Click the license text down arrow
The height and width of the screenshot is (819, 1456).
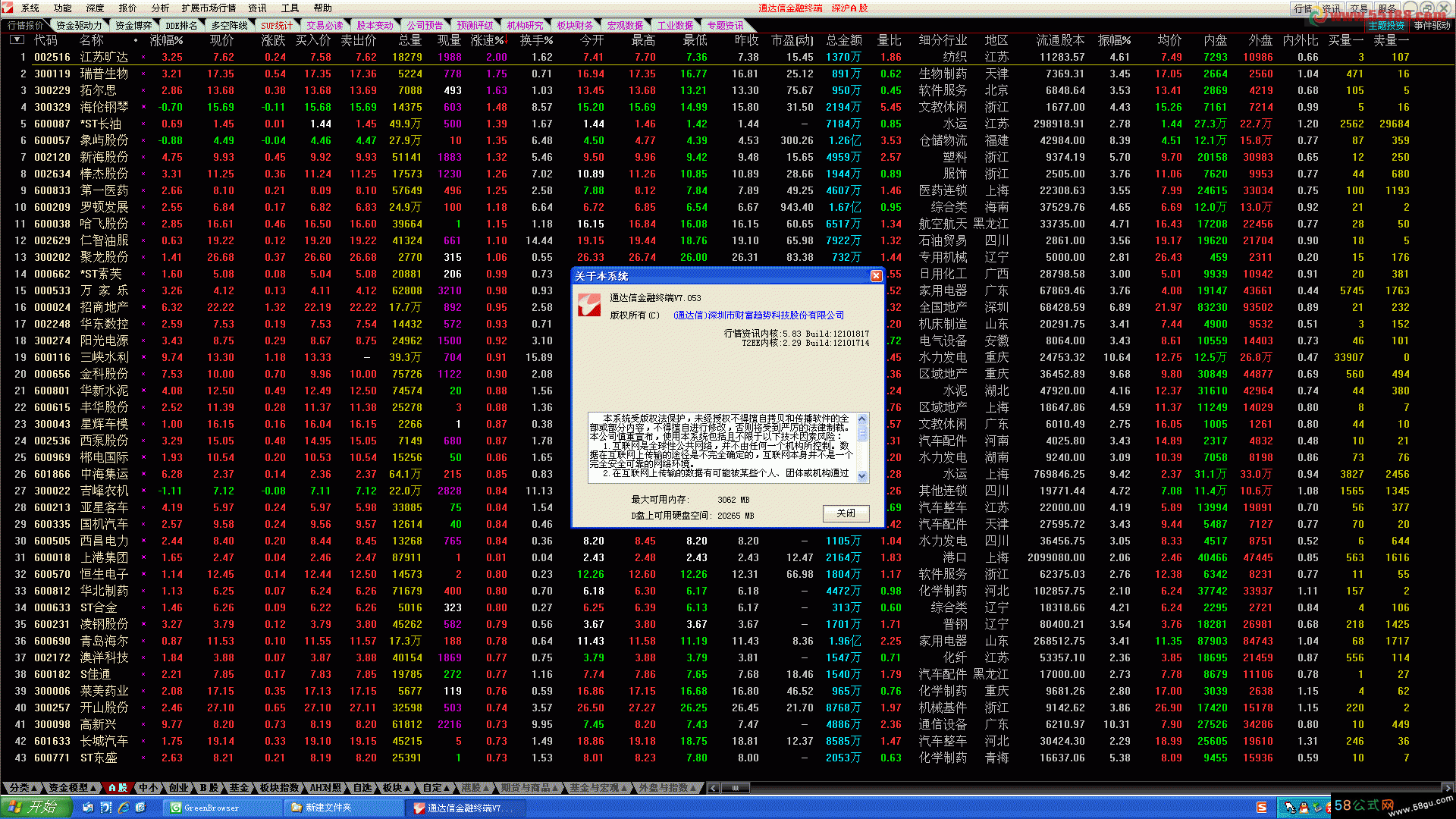861,476
